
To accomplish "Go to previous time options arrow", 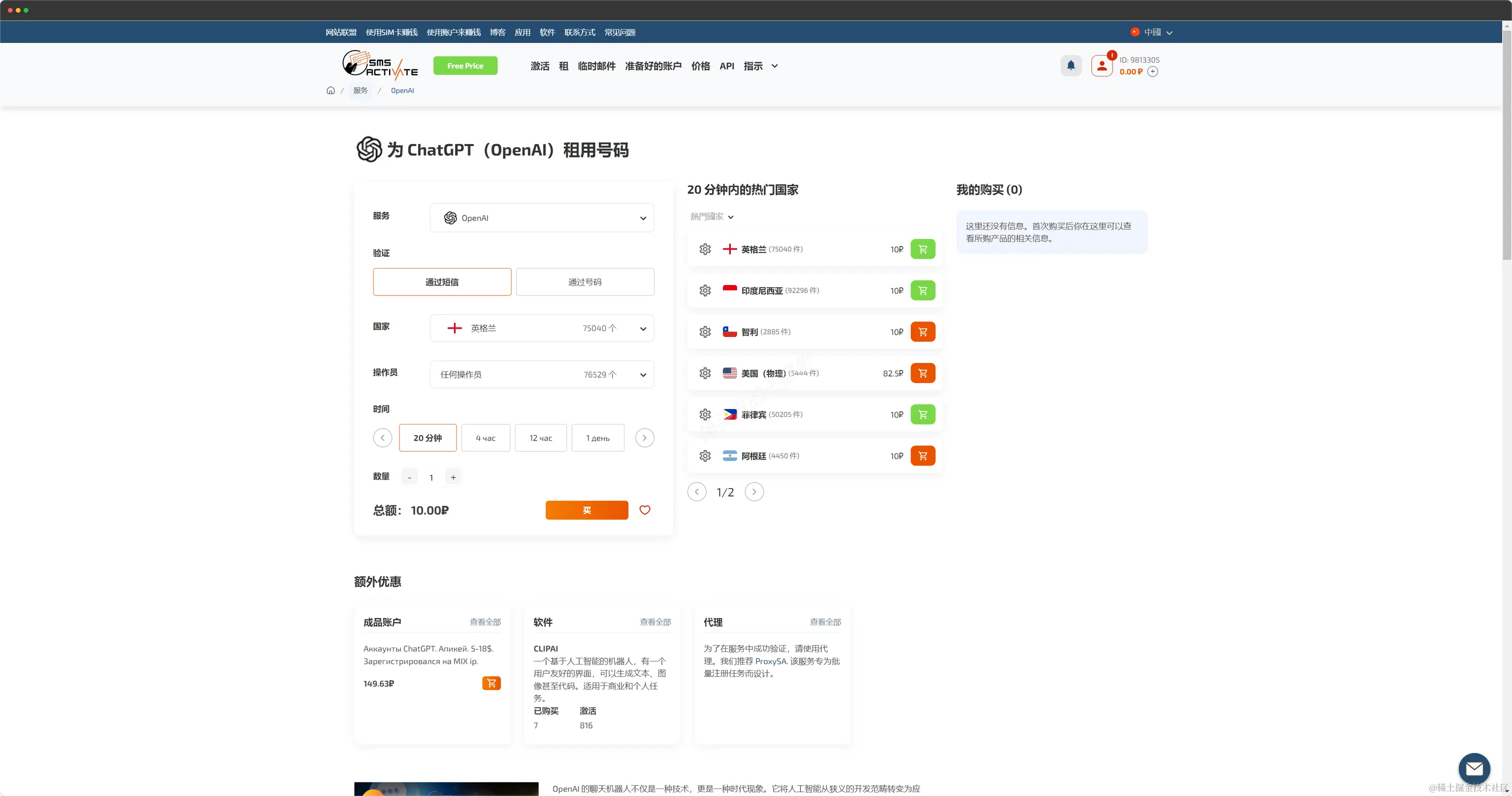I will click(x=382, y=438).
